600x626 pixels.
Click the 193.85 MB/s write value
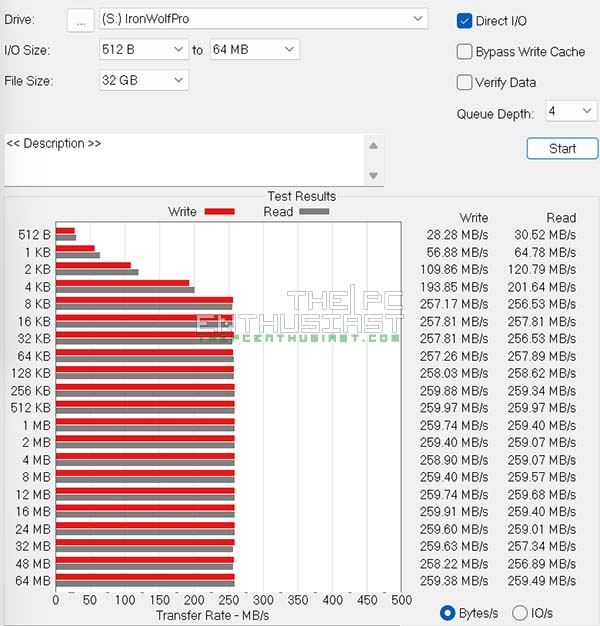click(454, 287)
